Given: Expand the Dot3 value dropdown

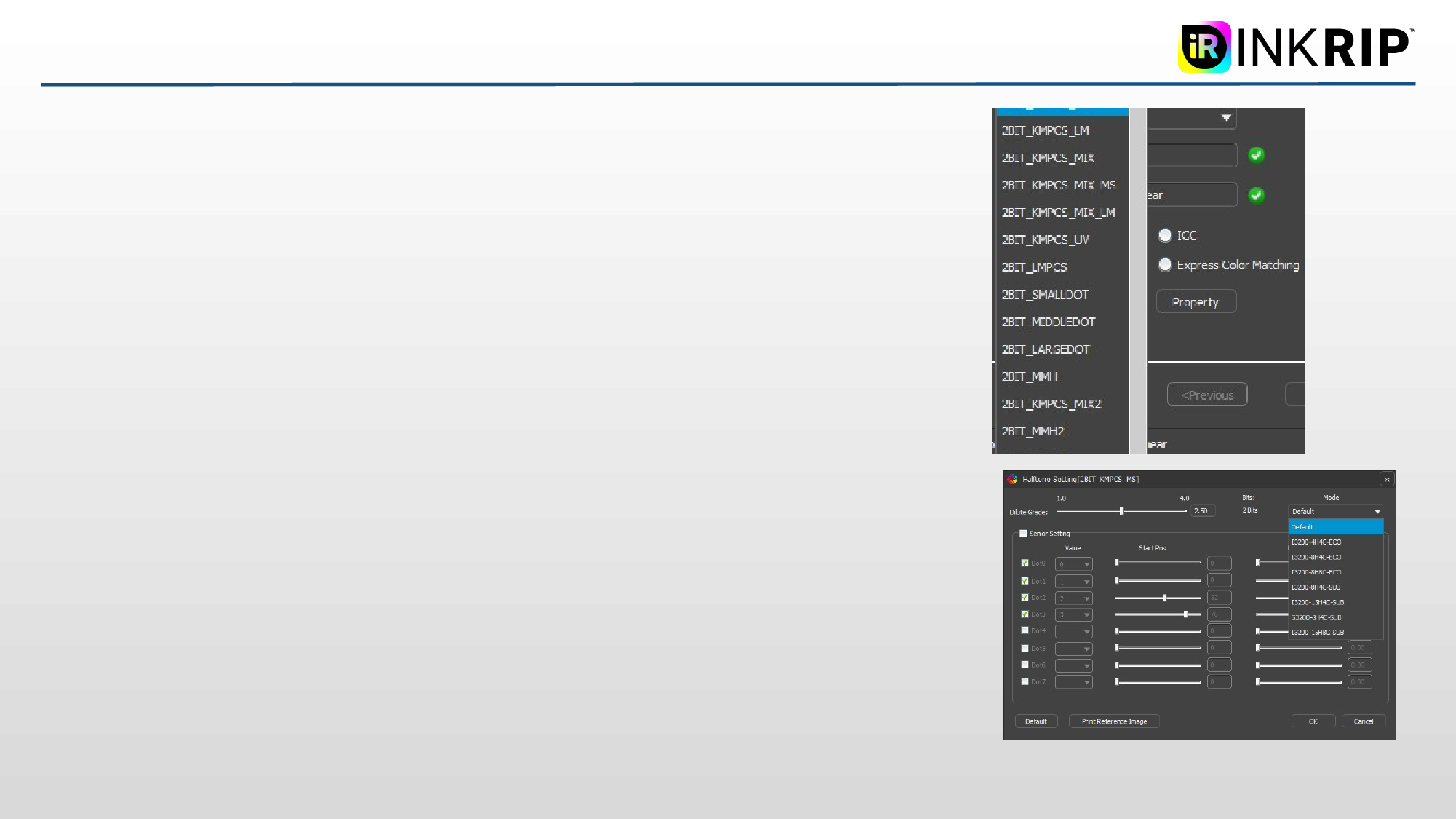Looking at the screenshot, I should coord(1074,615).
